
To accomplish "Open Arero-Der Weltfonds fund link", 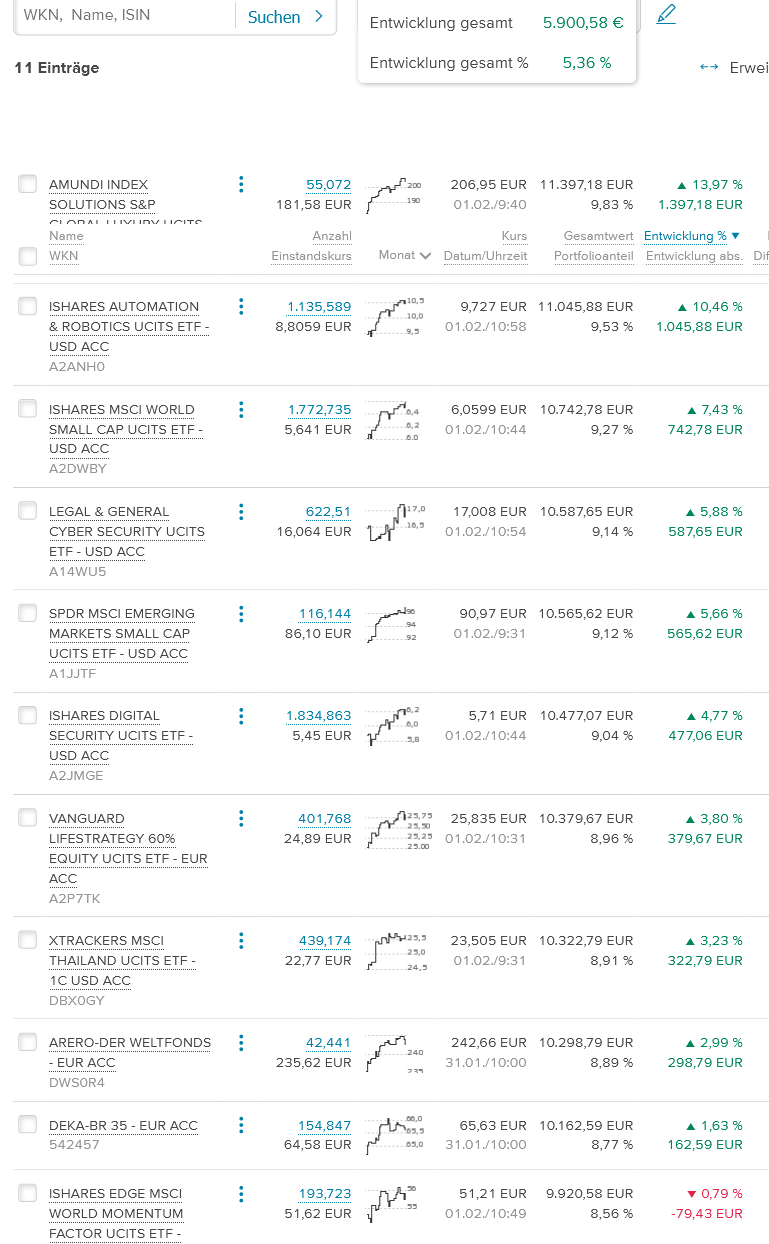I will pyautogui.click(x=130, y=1052).
